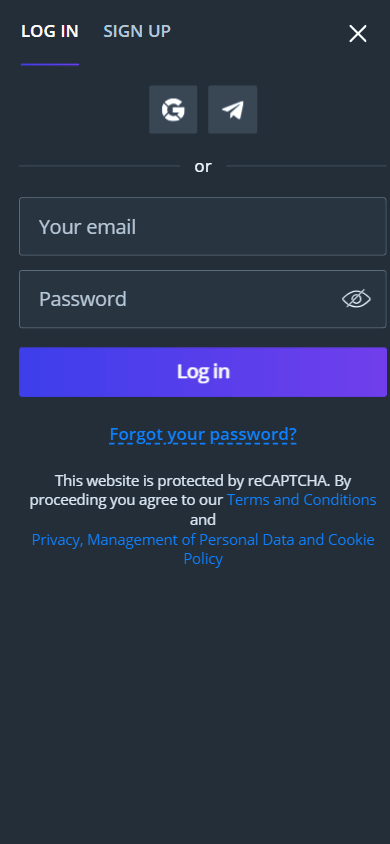Place the cursor in the email box
This screenshot has width=390, height=844.
click(203, 226)
